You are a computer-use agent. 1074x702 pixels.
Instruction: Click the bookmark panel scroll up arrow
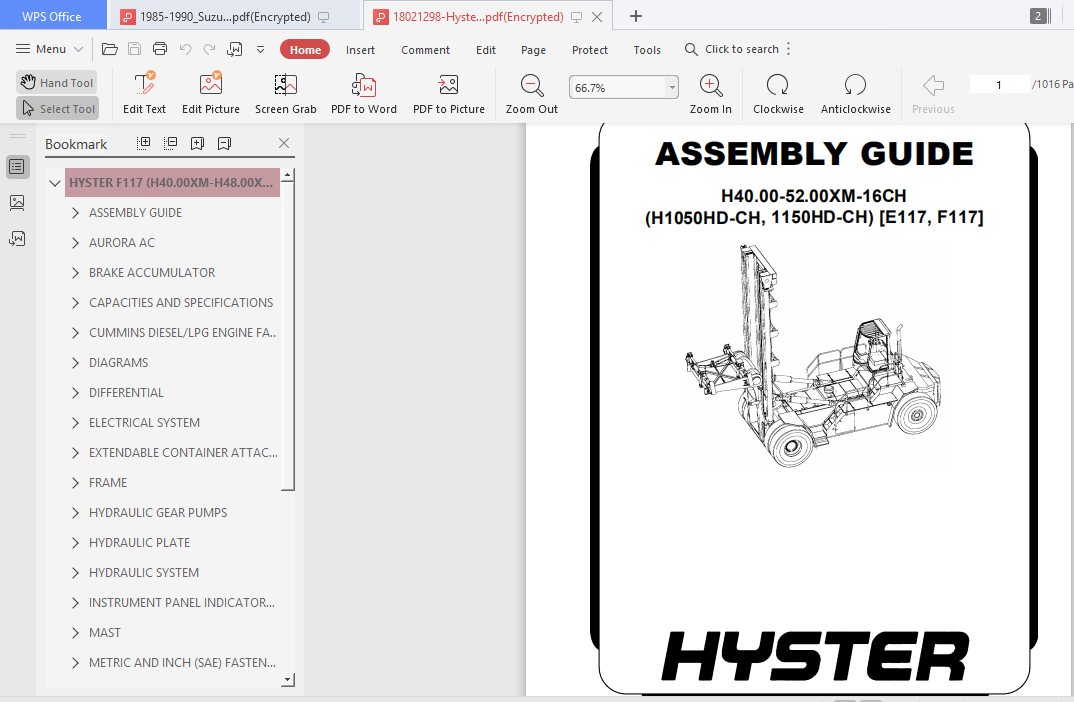click(288, 175)
